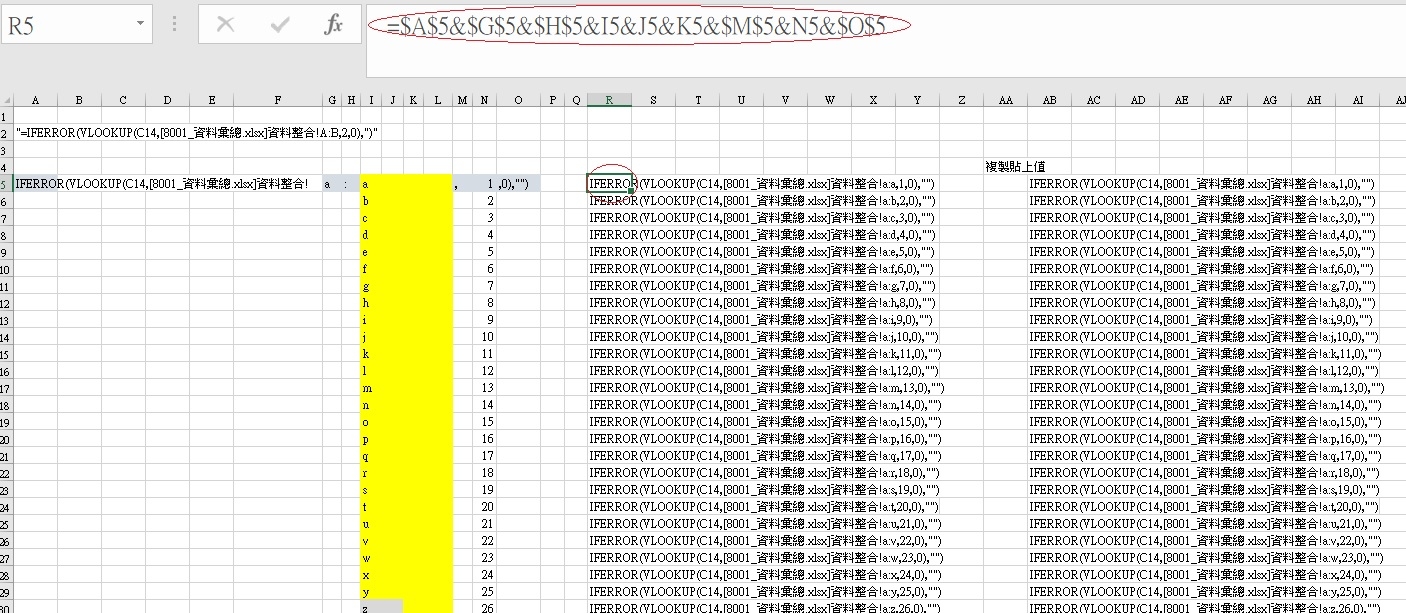Click the colon cell H5
The image size is (1406, 613).
(351, 184)
